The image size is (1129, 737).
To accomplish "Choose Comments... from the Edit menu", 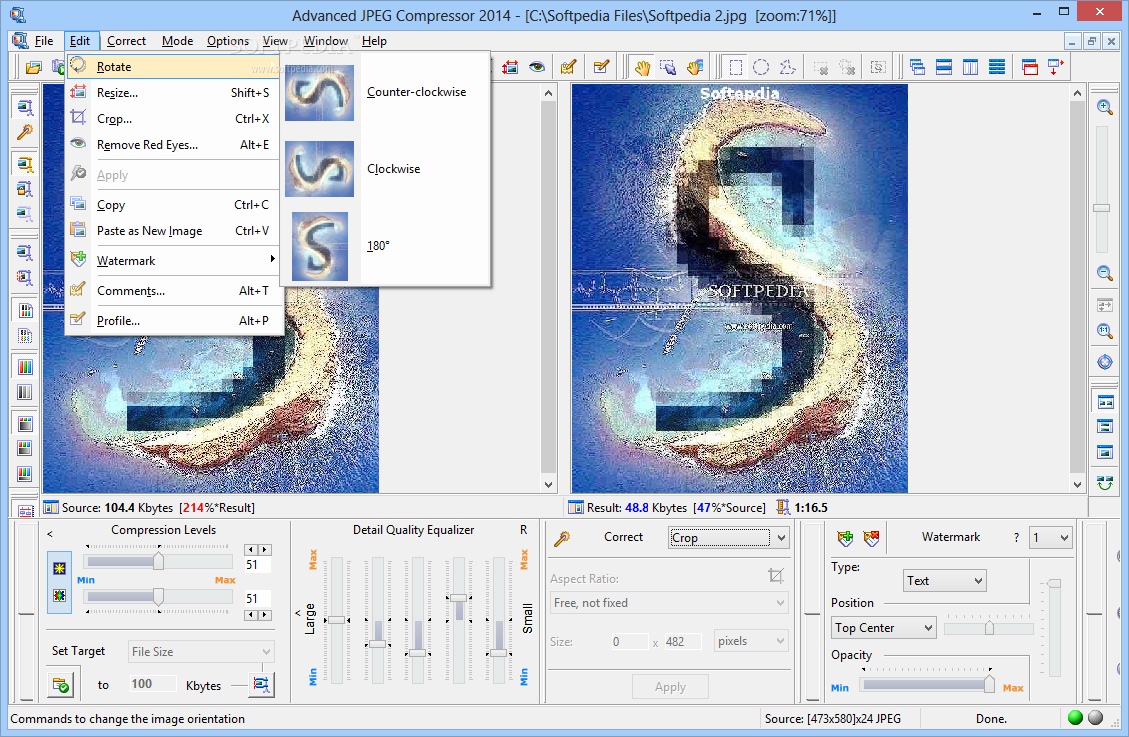I will [173, 291].
